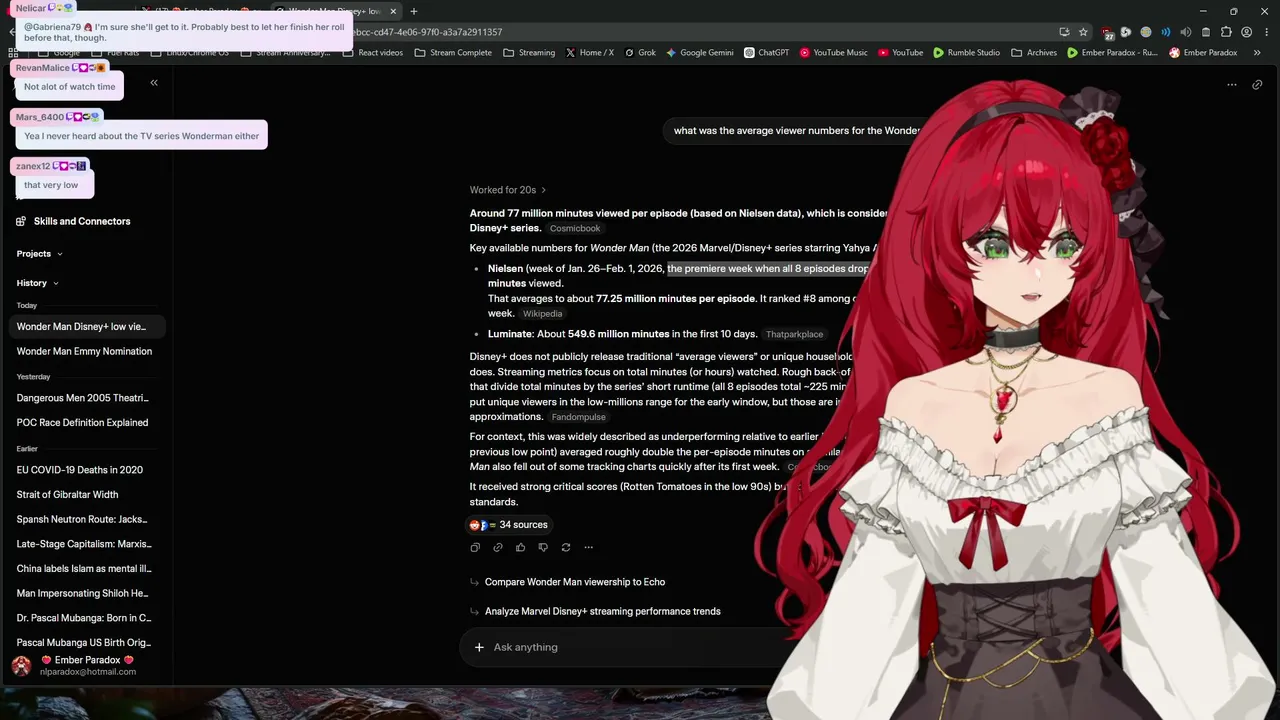Open the Late-Stage Capitalism chat
Image resolution: width=1280 pixels, height=720 pixels.
[86, 544]
